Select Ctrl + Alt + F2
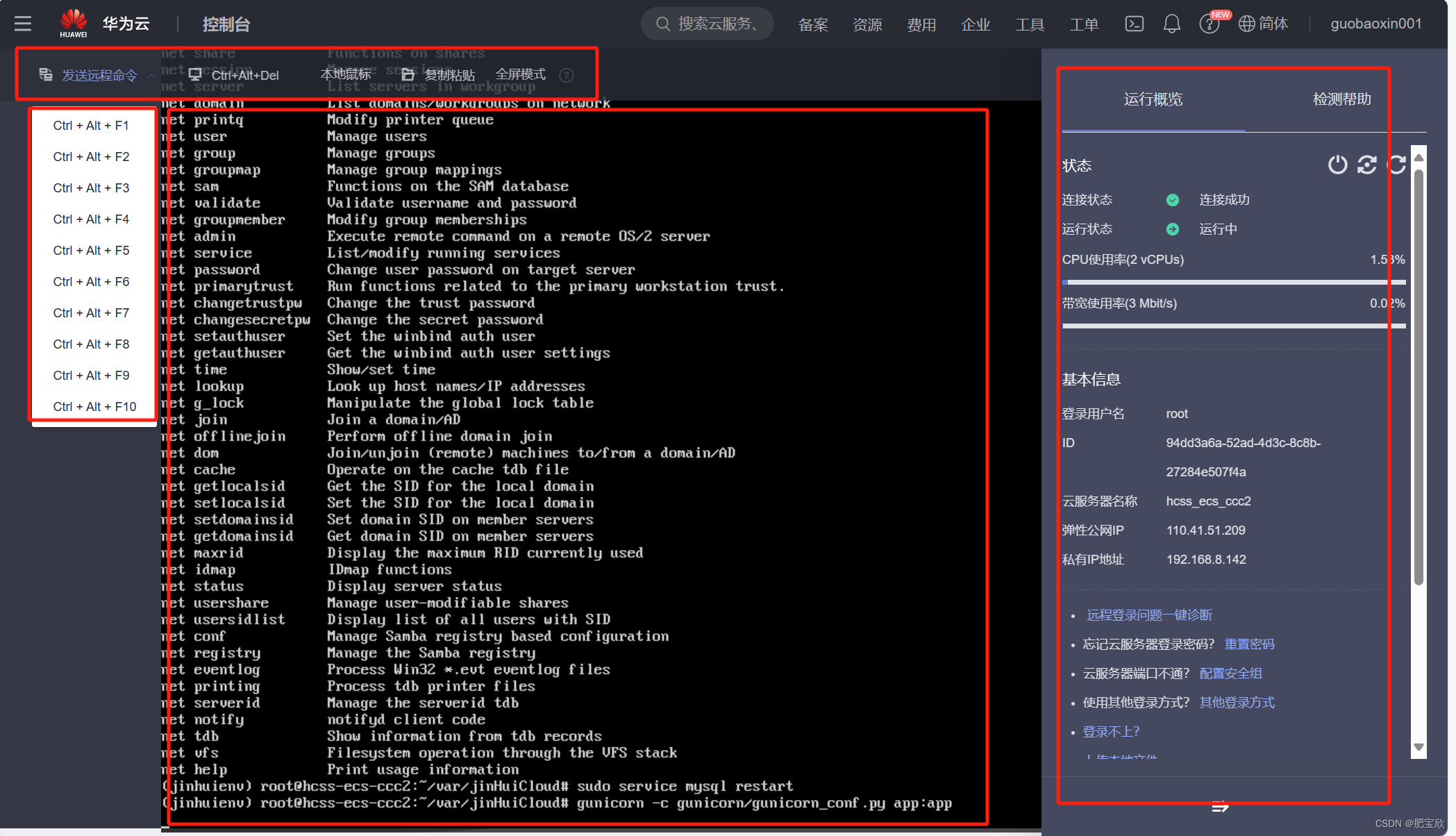The width and height of the screenshot is (1456, 836). pyautogui.click(x=91, y=157)
